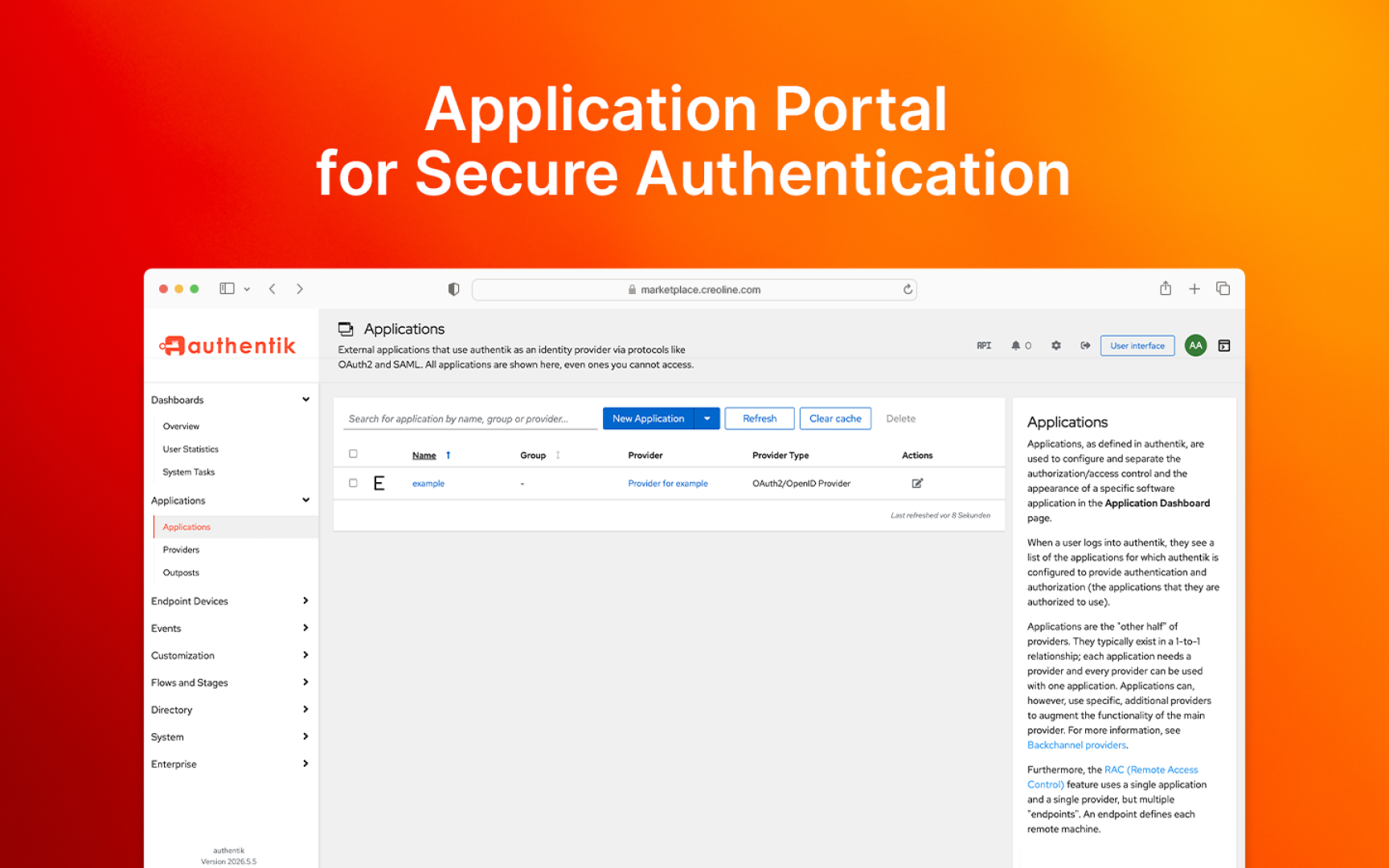Expand the Flows and Stages section
Image resolution: width=1389 pixels, height=868 pixels.
tap(305, 682)
